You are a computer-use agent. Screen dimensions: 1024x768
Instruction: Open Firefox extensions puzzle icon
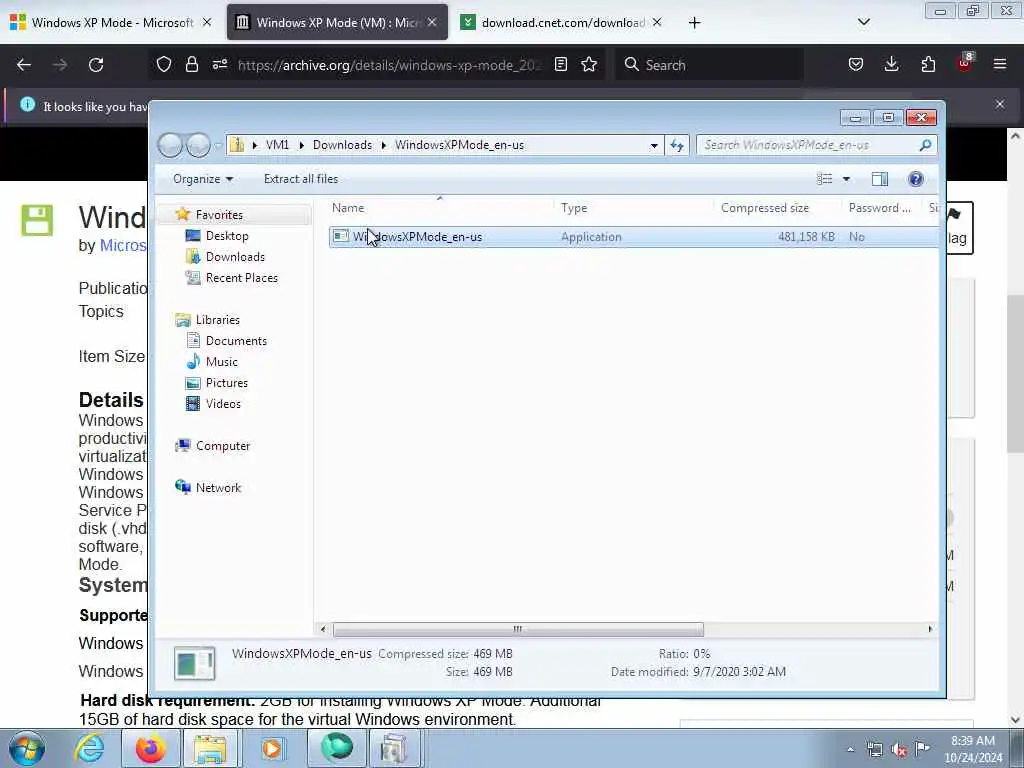pyautogui.click(x=928, y=64)
